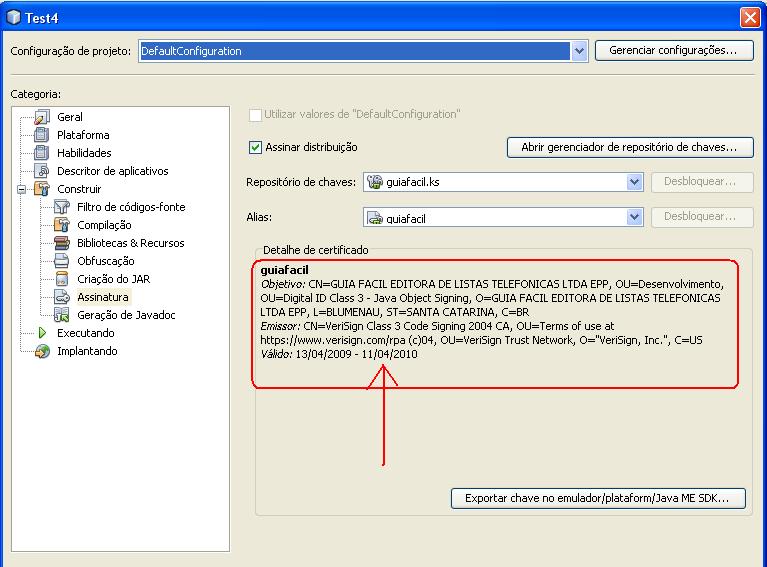Click the Descritor de aplicativos icon
The height and width of the screenshot is (567, 767).
[x=42, y=171]
